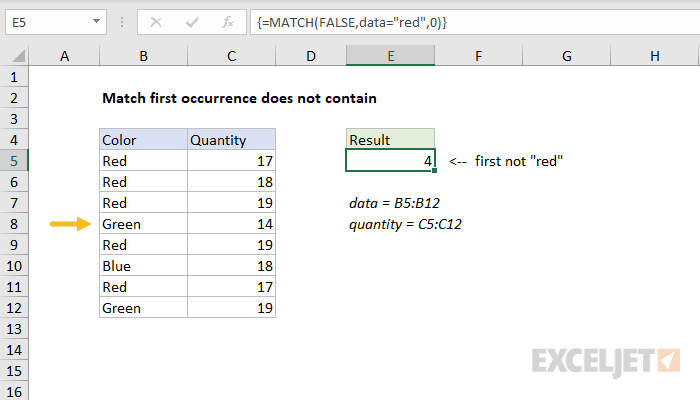700x400 pixels.
Task: Click the Color header cell
Action: click(143, 140)
